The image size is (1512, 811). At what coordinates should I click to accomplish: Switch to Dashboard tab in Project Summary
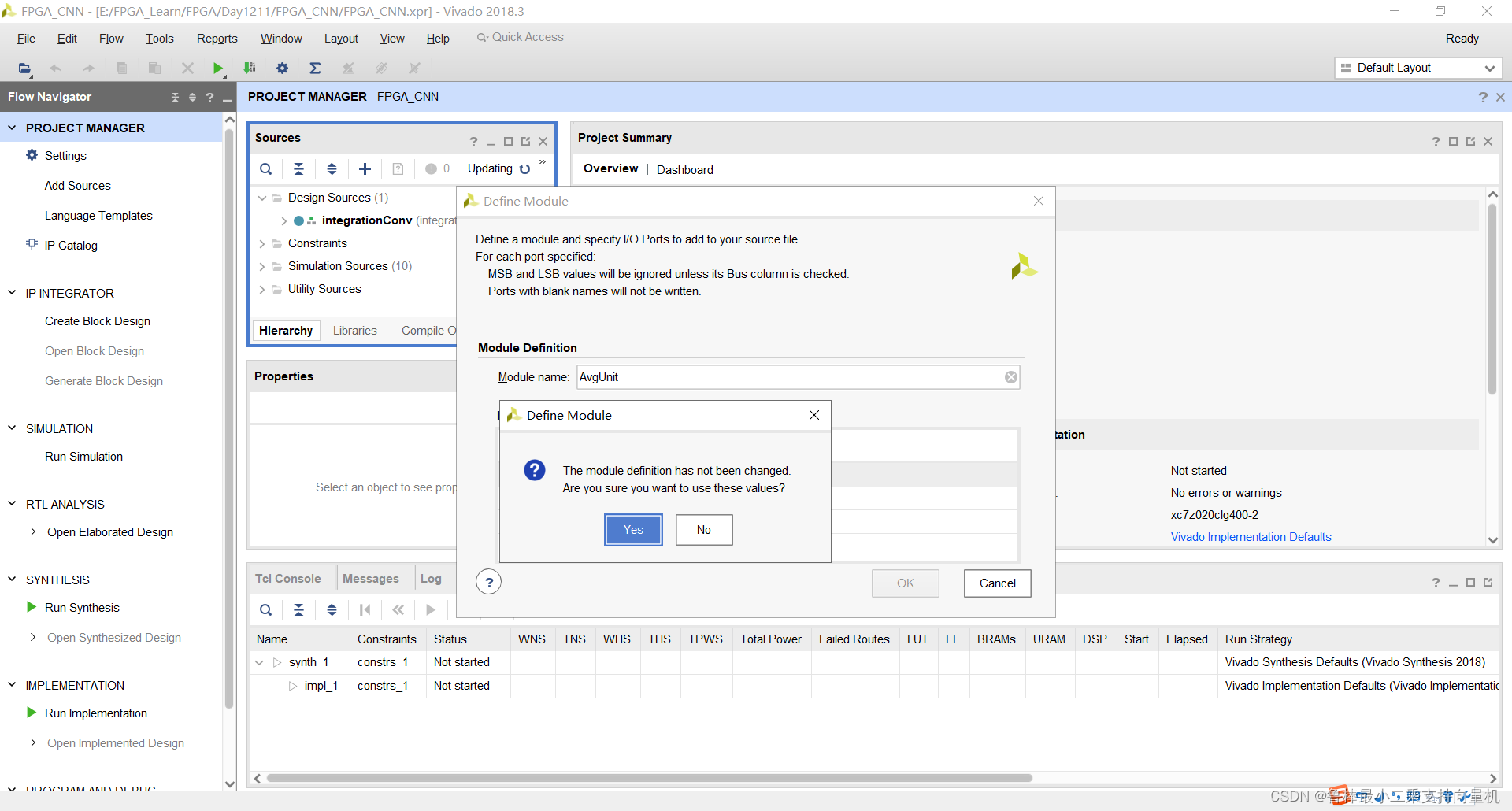pos(684,169)
